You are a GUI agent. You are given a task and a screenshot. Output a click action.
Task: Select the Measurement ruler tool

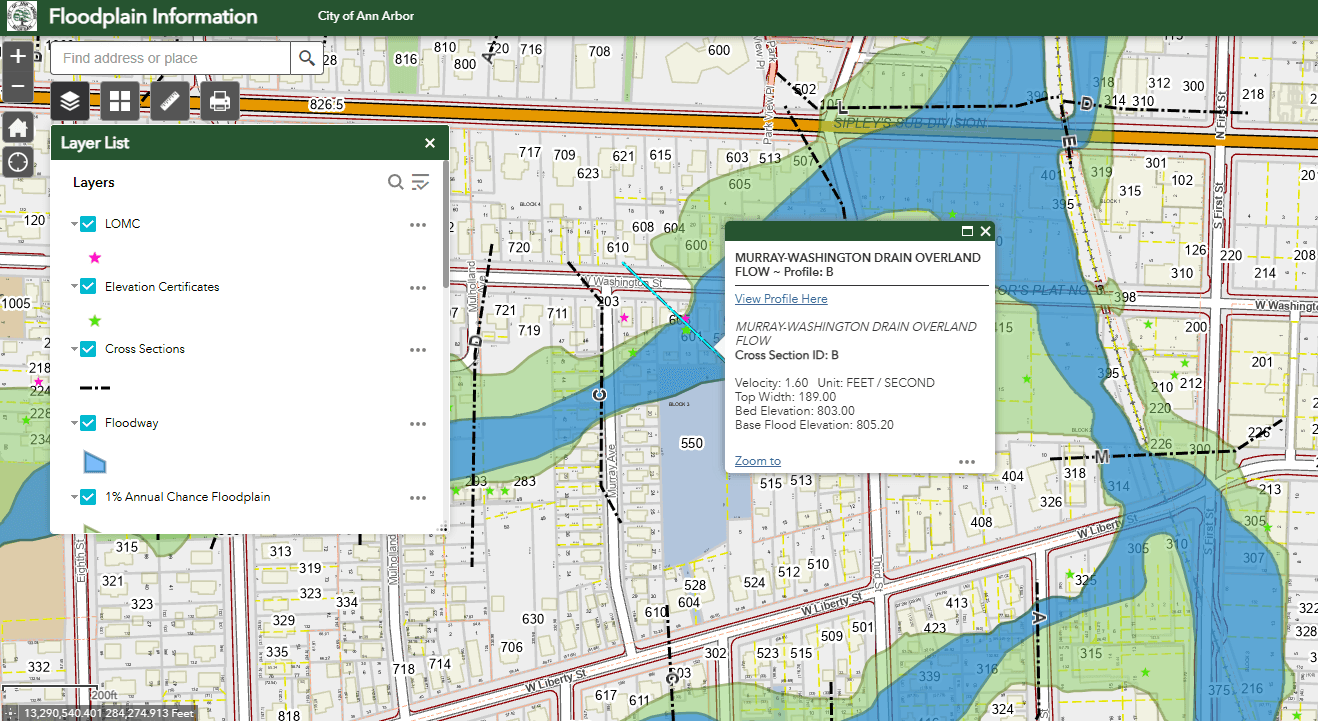pos(169,100)
